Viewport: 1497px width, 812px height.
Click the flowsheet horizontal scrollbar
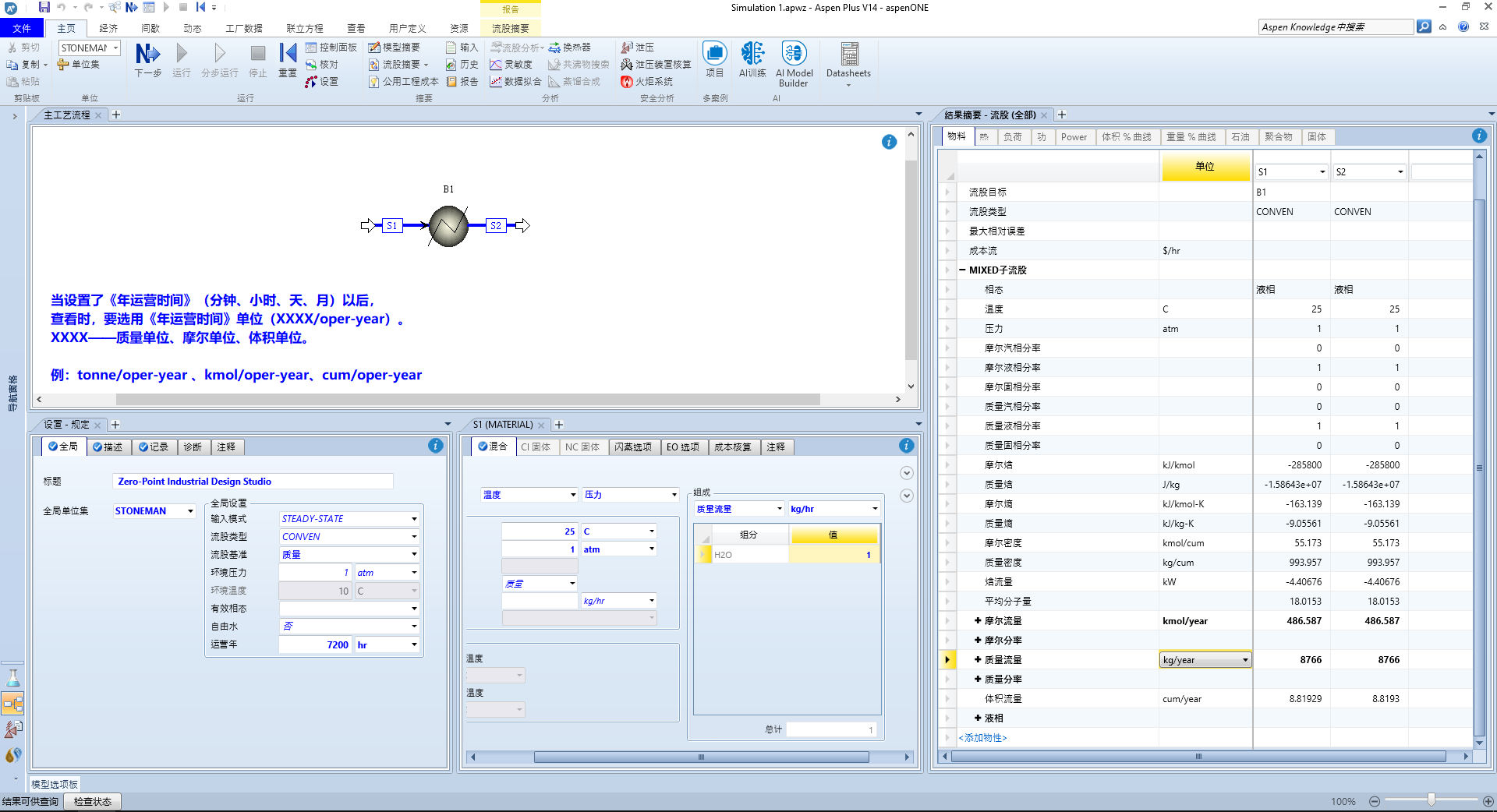click(x=468, y=400)
